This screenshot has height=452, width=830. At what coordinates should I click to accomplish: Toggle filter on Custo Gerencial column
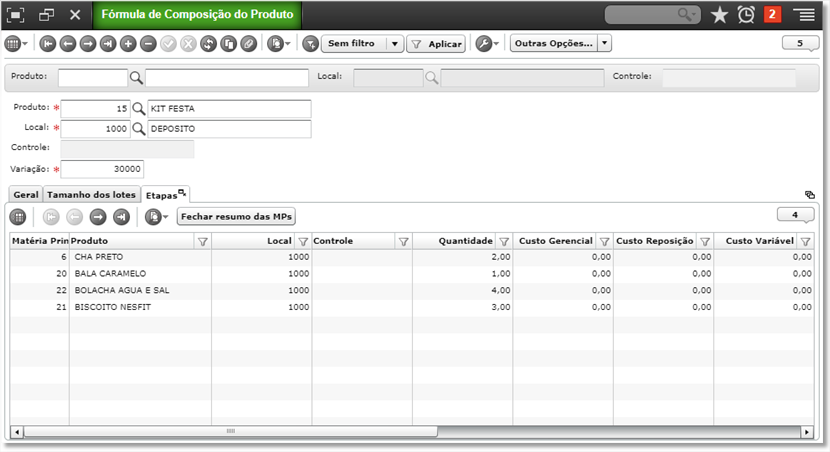pyautogui.click(x=604, y=241)
